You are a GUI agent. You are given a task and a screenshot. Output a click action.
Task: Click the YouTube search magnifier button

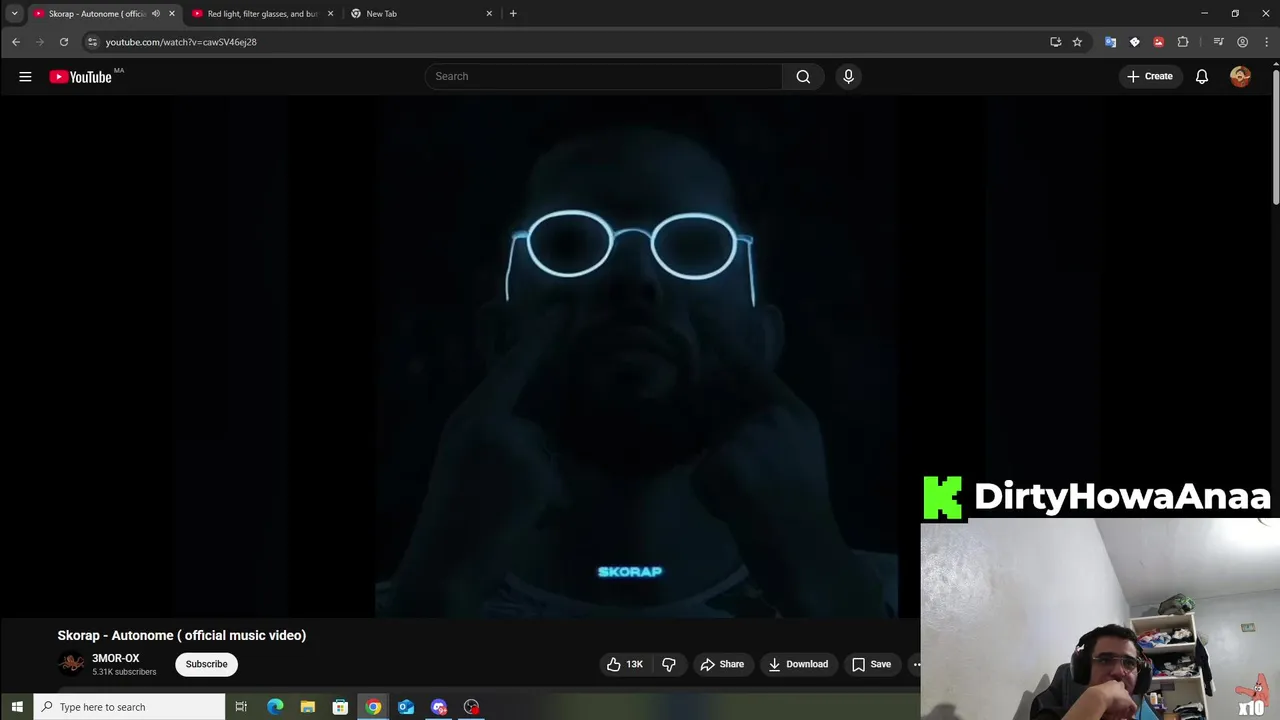803,76
